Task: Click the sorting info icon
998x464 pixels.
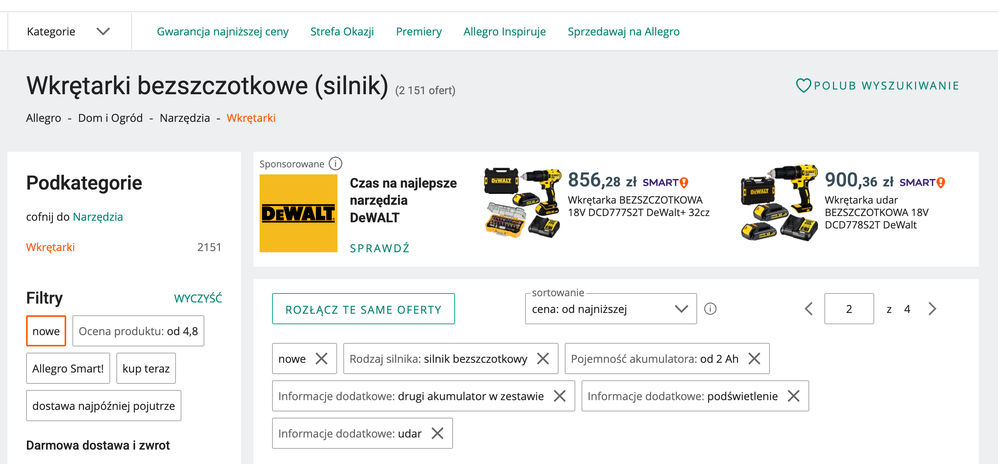Action: [x=711, y=309]
